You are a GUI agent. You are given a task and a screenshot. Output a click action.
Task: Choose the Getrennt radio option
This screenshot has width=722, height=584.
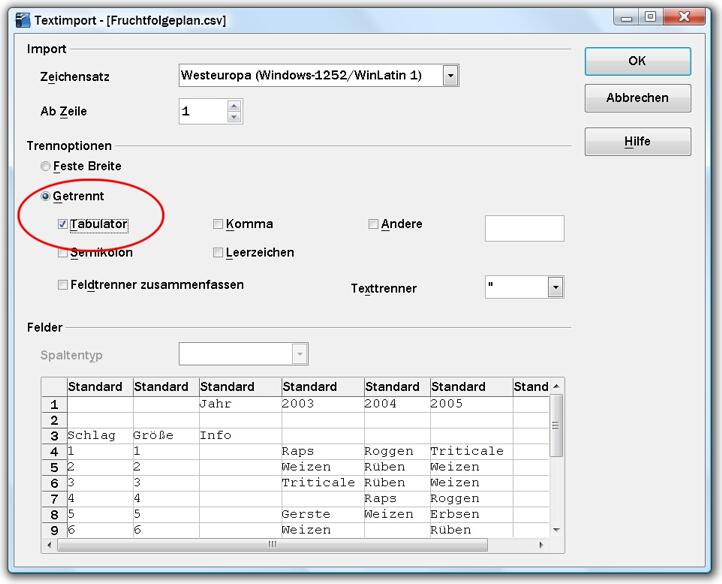(x=45, y=197)
